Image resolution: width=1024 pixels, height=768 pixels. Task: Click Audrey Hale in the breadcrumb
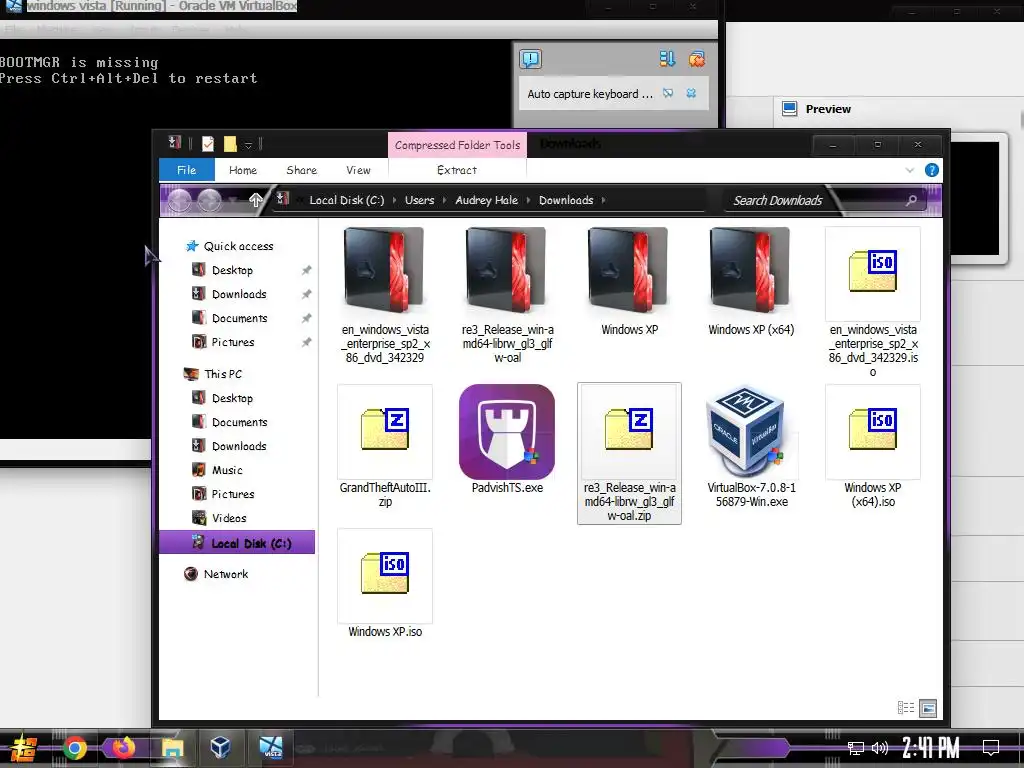point(487,200)
